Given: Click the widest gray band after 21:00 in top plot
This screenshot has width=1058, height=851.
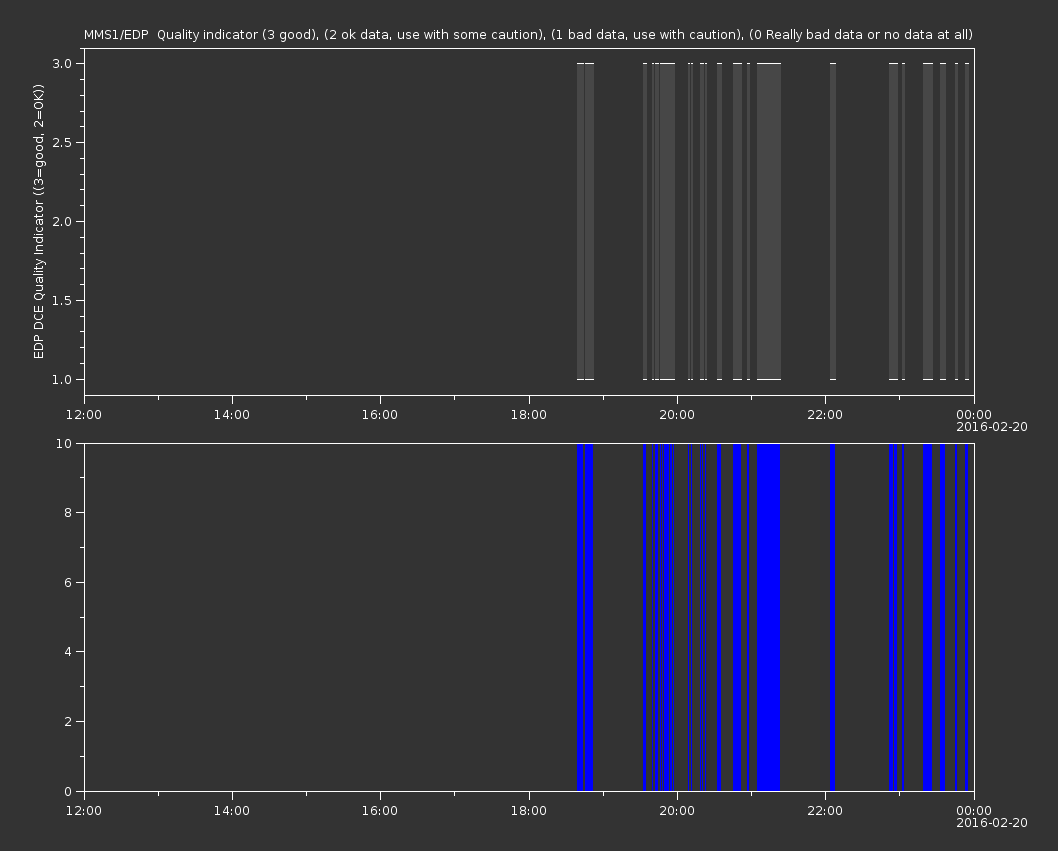Looking at the screenshot, I should pos(769,221).
